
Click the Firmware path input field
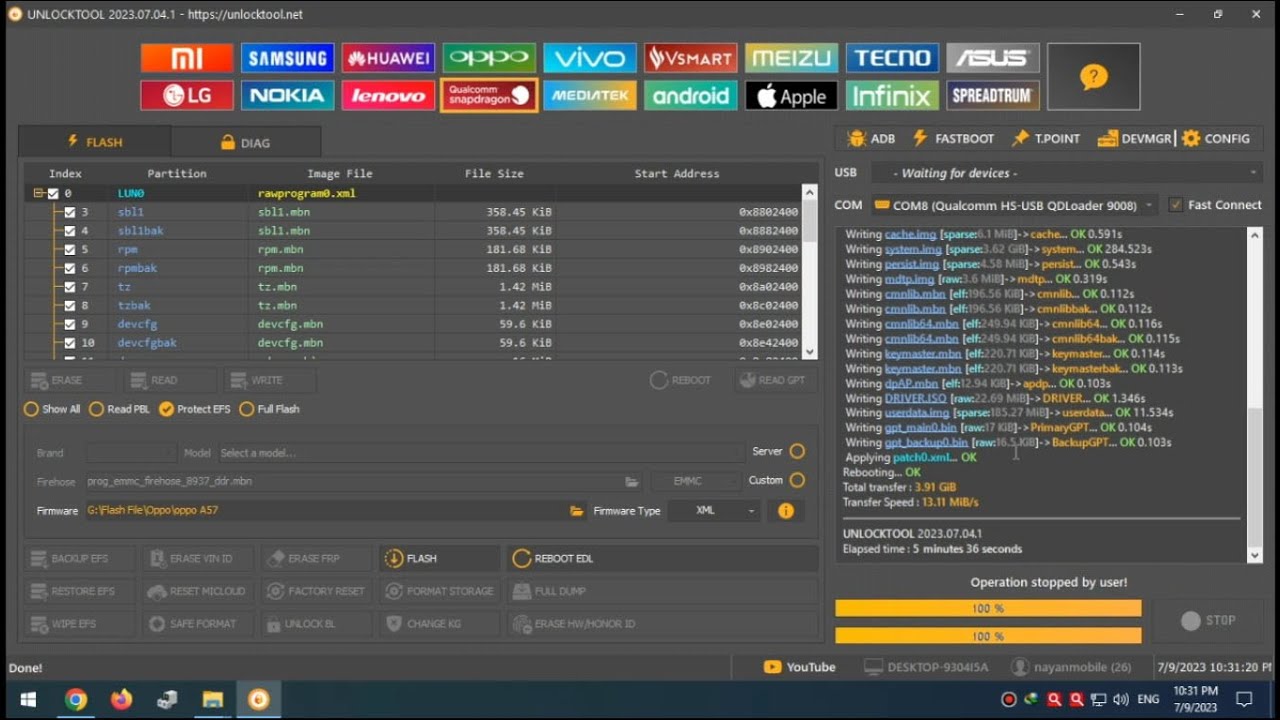point(325,510)
